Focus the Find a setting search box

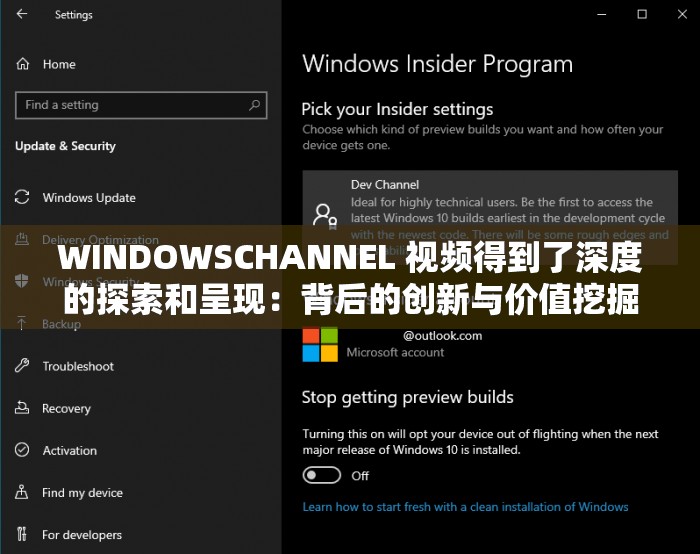click(141, 105)
